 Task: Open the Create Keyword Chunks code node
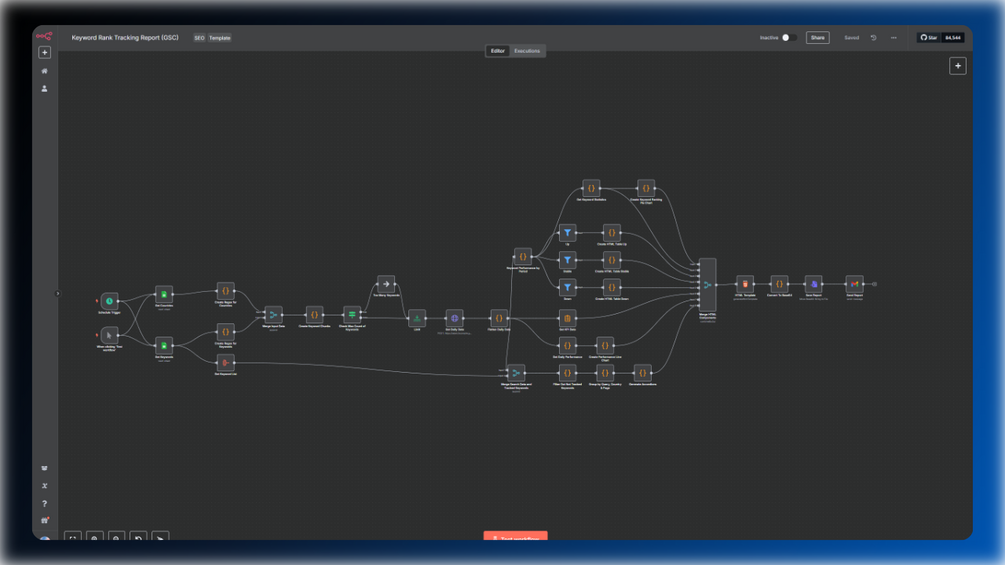click(x=315, y=315)
